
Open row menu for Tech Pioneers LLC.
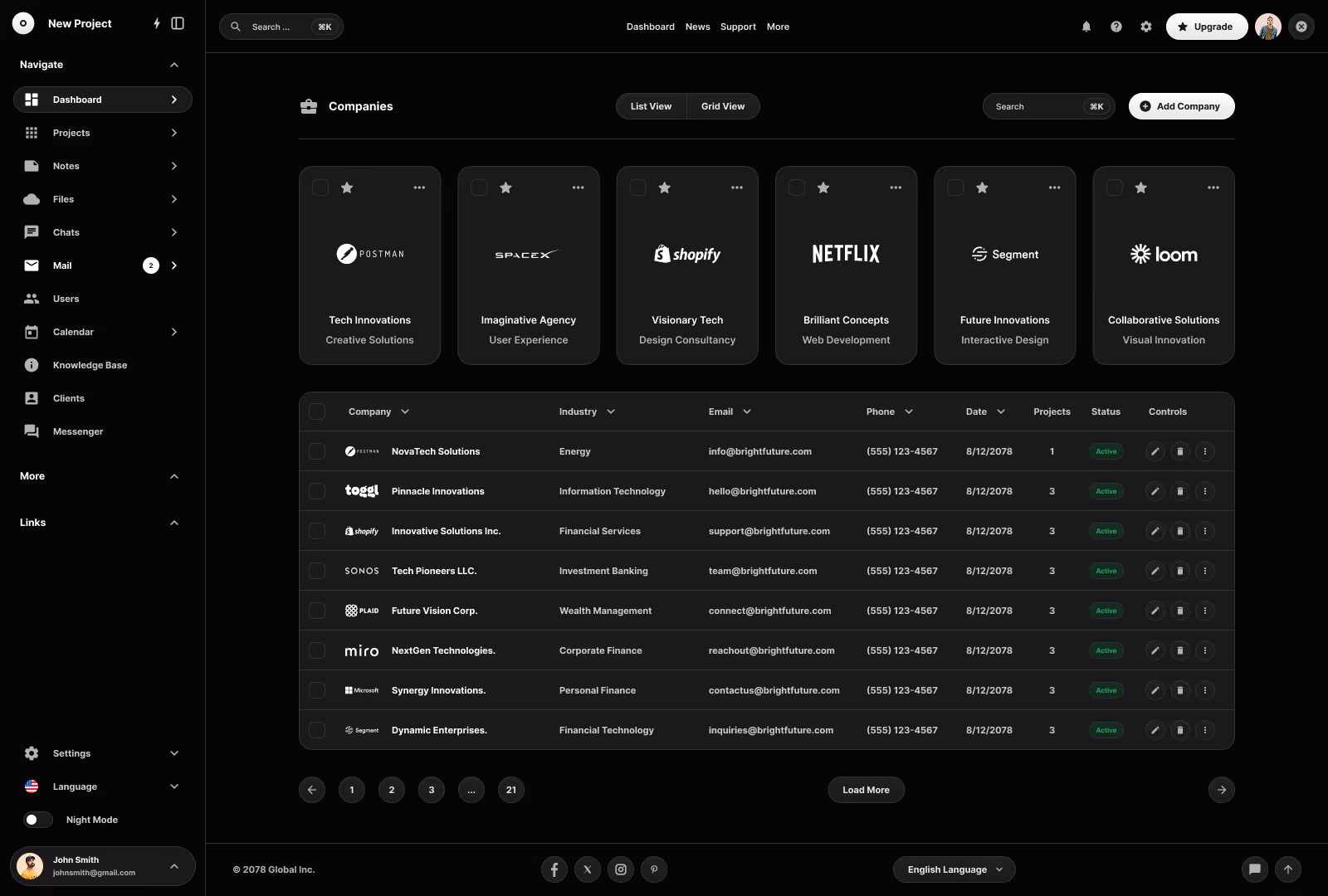point(1205,571)
